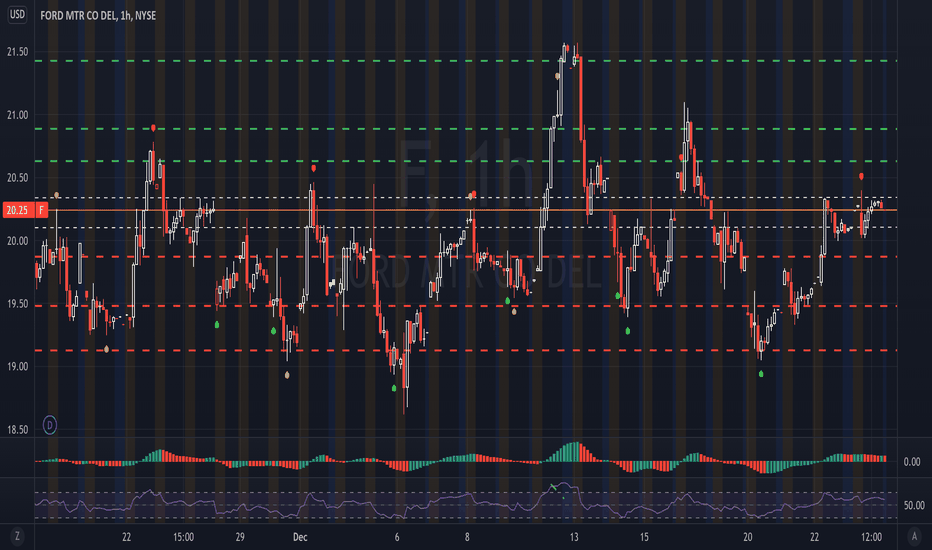Click the 20.25 current price label
The image size is (932, 550).
17,210
